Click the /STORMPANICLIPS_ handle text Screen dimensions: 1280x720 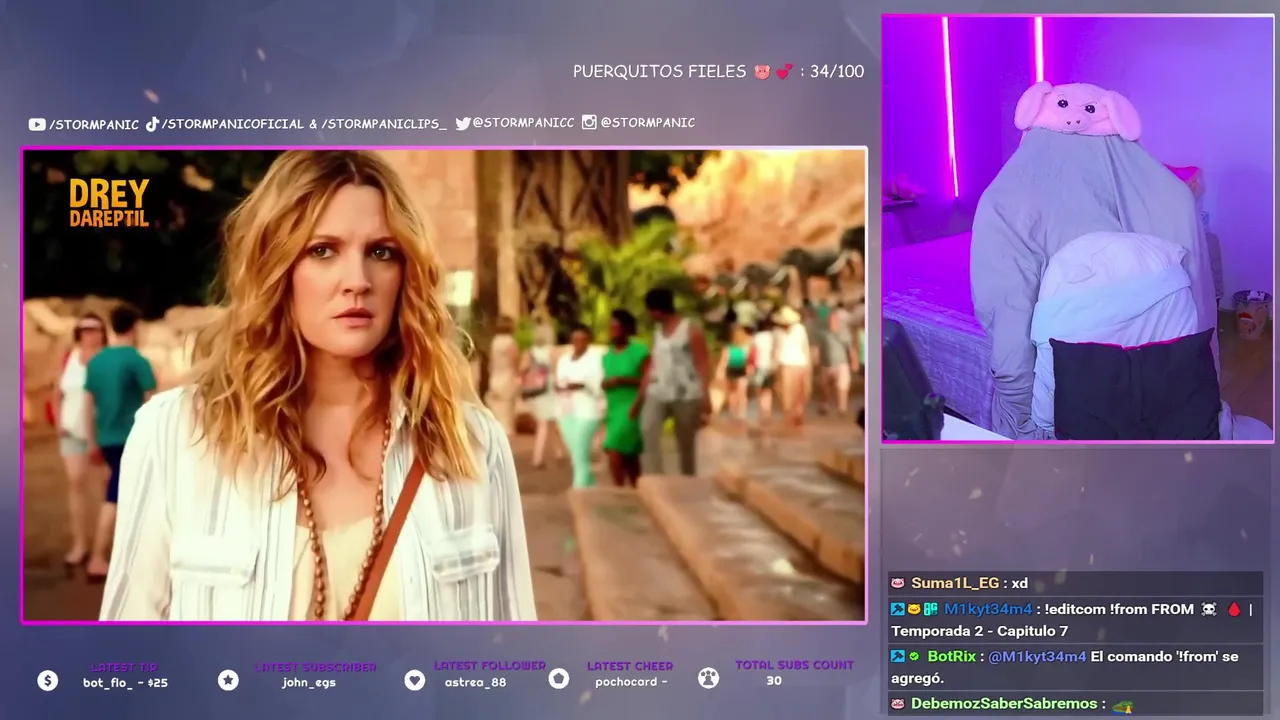point(384,124)
